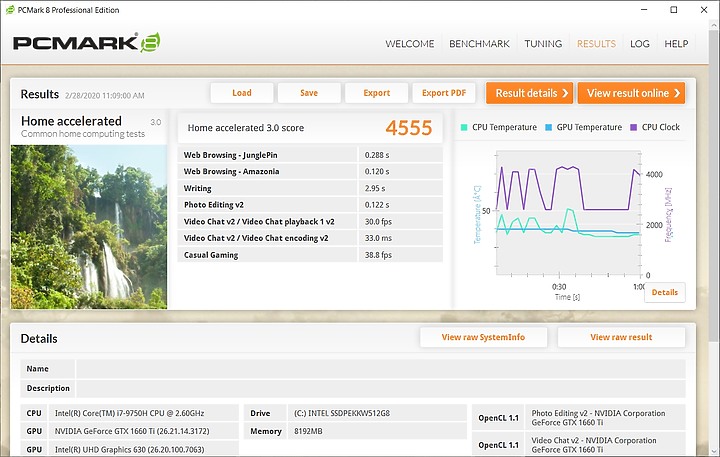Open chart Details button
Screen dimensions: 720x457
coord(664,293)
